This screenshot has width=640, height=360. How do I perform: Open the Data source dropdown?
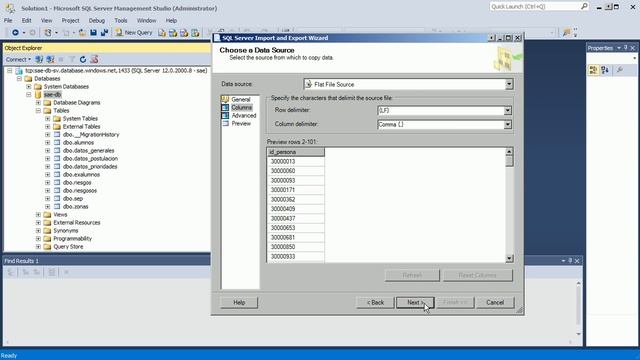pyautogui.click(x=509, y=84)
